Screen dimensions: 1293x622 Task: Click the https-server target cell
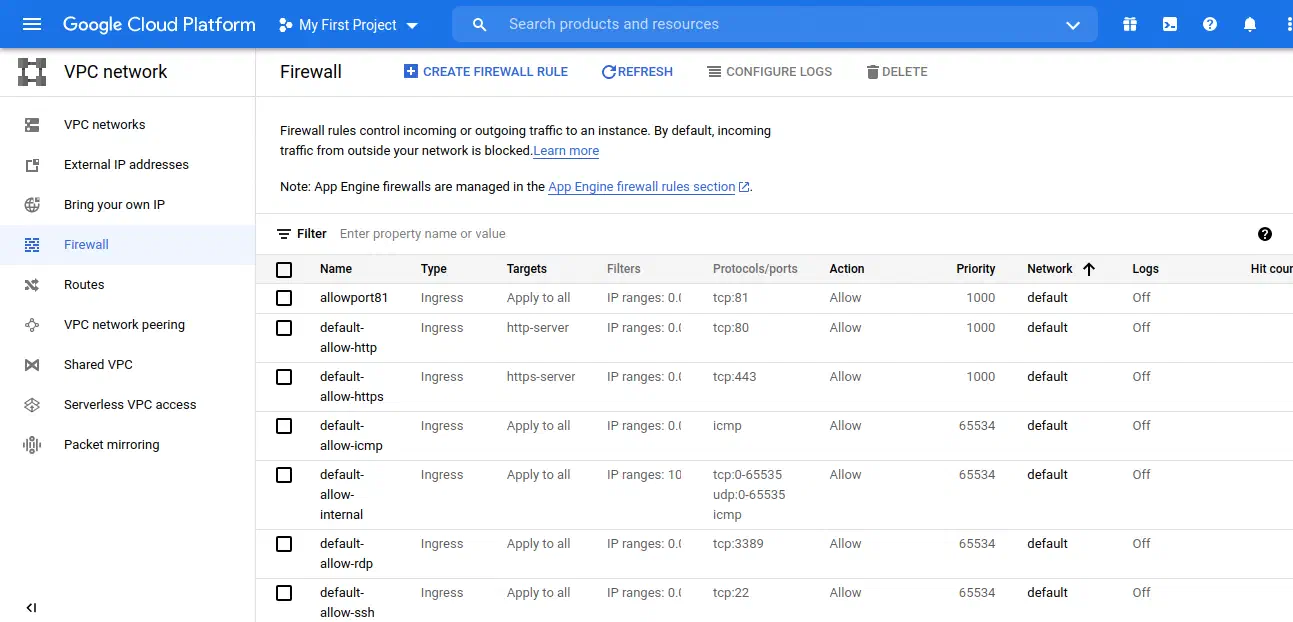point(541,377)
